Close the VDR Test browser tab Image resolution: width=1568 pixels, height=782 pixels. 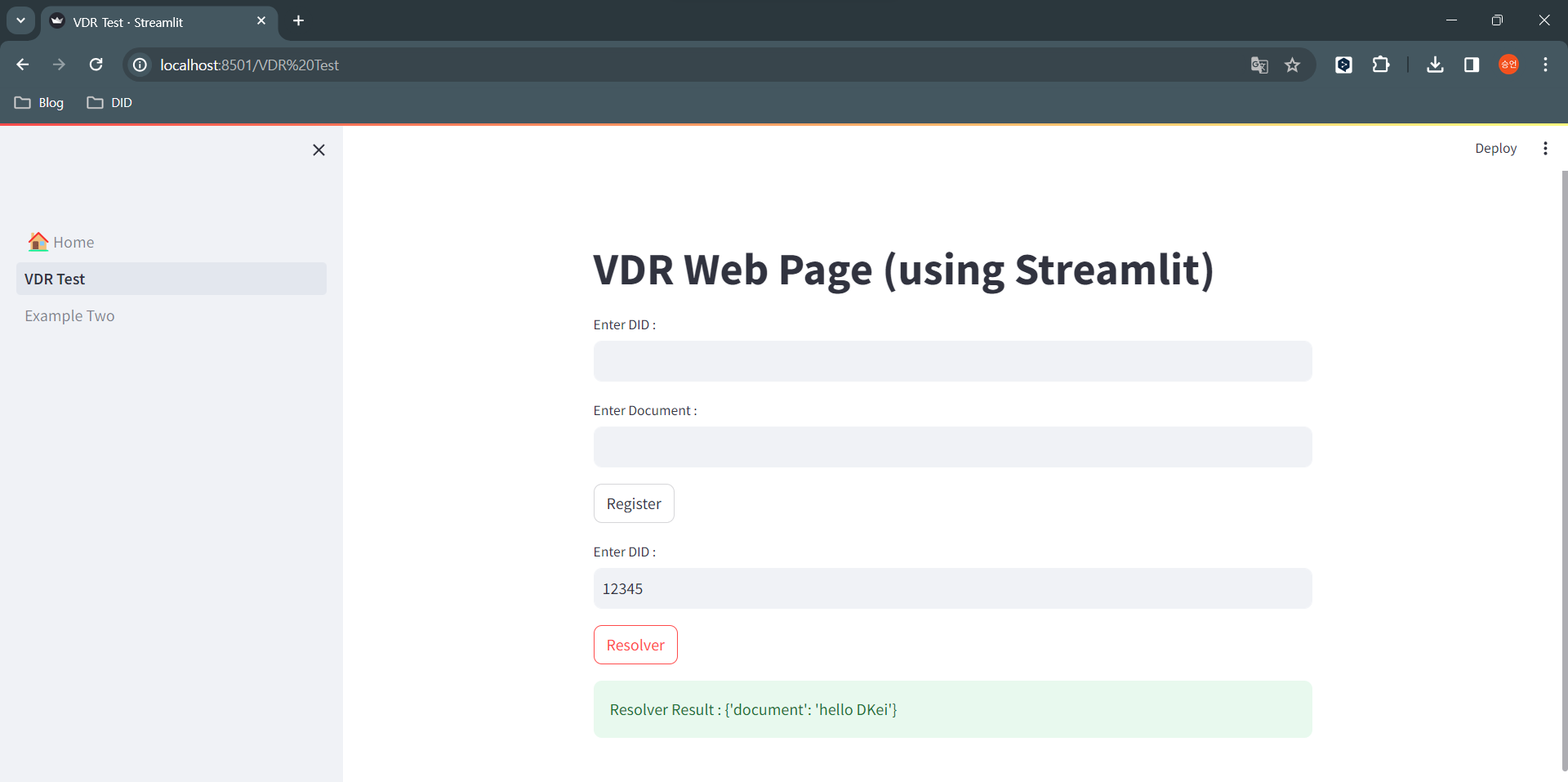(261, 20)
